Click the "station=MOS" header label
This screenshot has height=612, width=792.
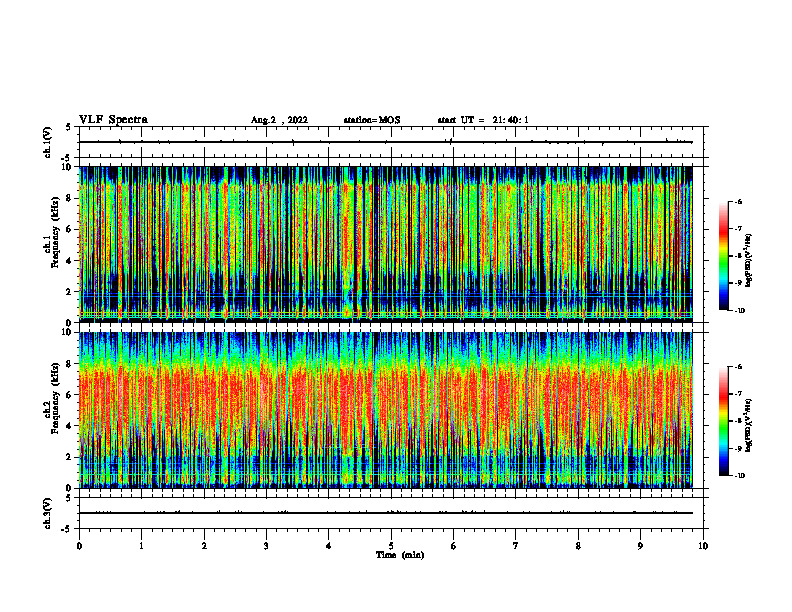(372, 120)
